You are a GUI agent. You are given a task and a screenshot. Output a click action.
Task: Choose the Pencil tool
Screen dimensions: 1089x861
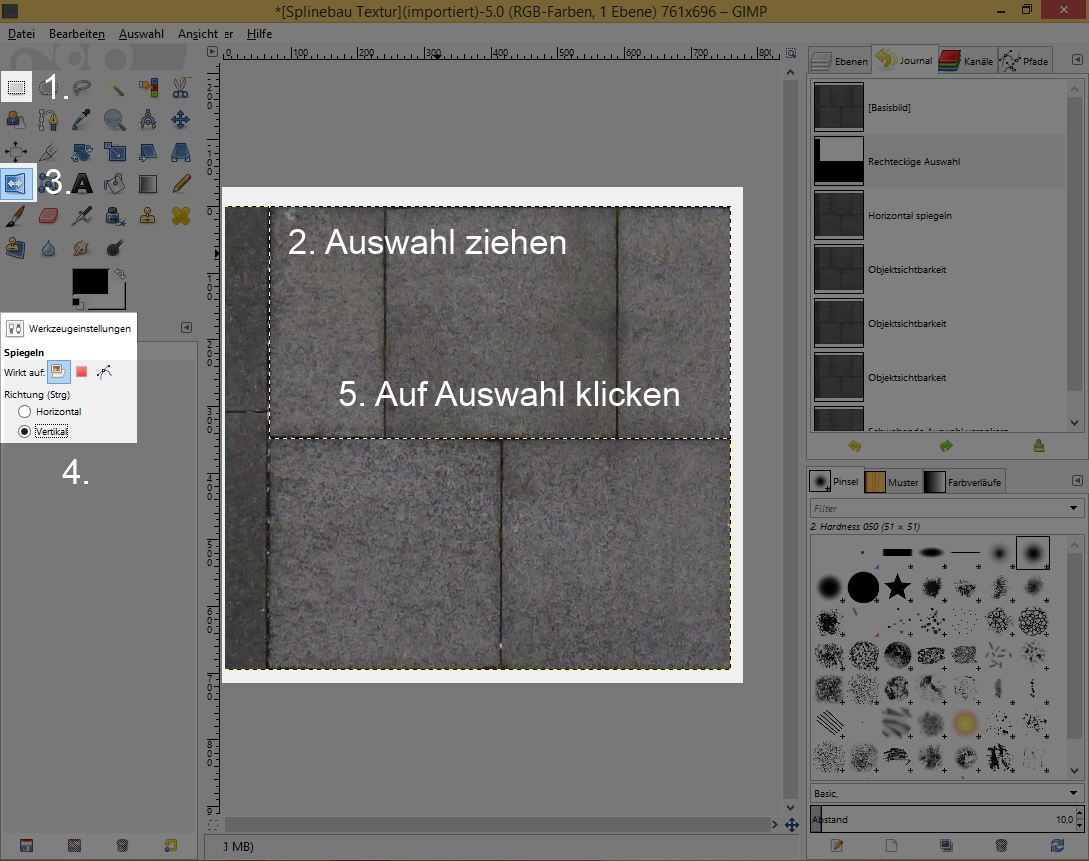[x=180, y=183]
